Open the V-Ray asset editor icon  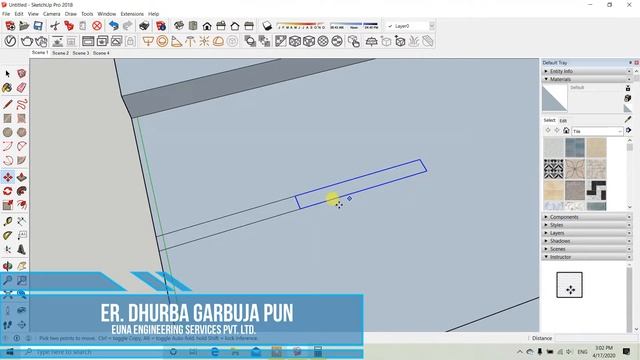point(10,41)
